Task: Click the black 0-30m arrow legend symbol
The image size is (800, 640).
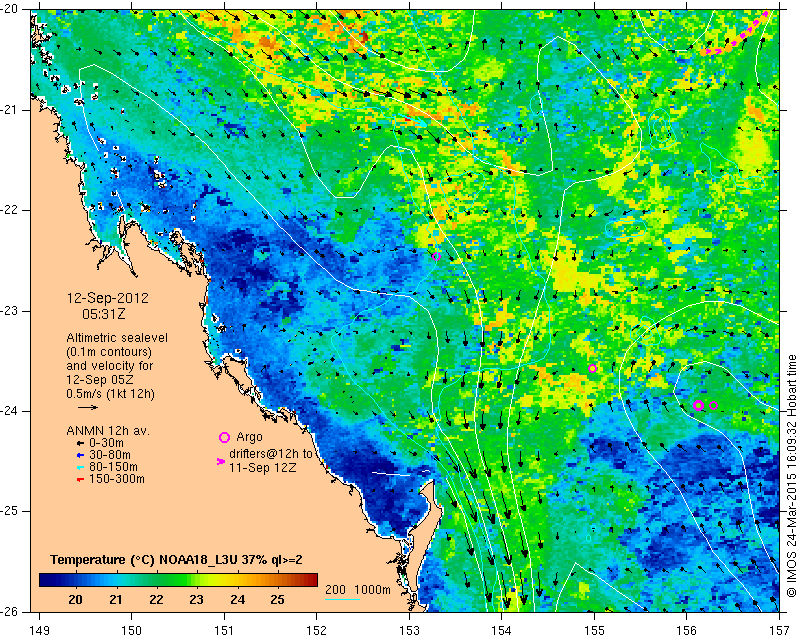Action: point(80,443)
